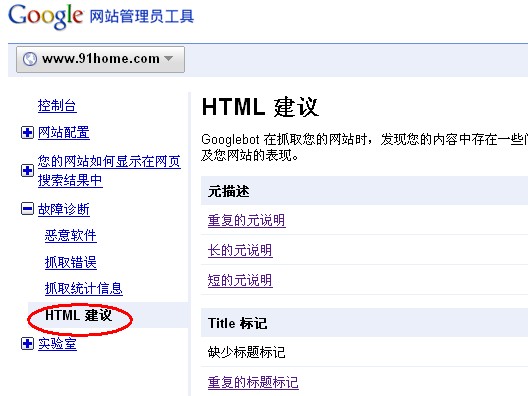Open the 故障诊断 link
Image resolution: width=528 pixels, height=396 pixels.
click(64, 209)
